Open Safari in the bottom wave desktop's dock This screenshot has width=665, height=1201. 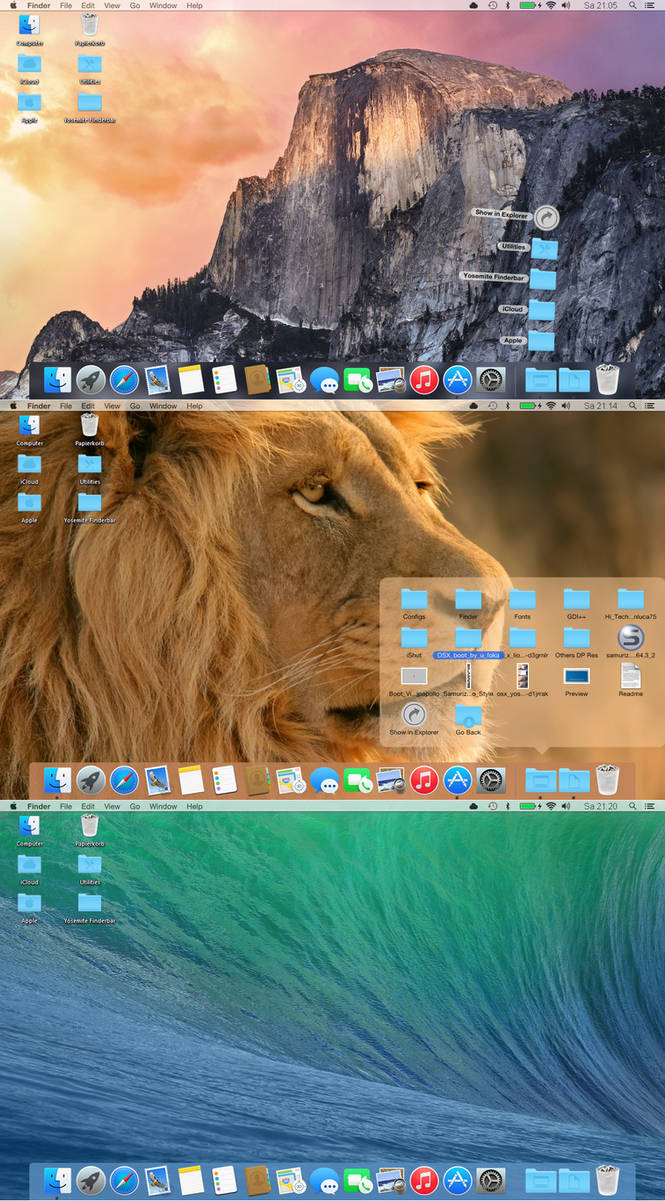(124, 1180)
